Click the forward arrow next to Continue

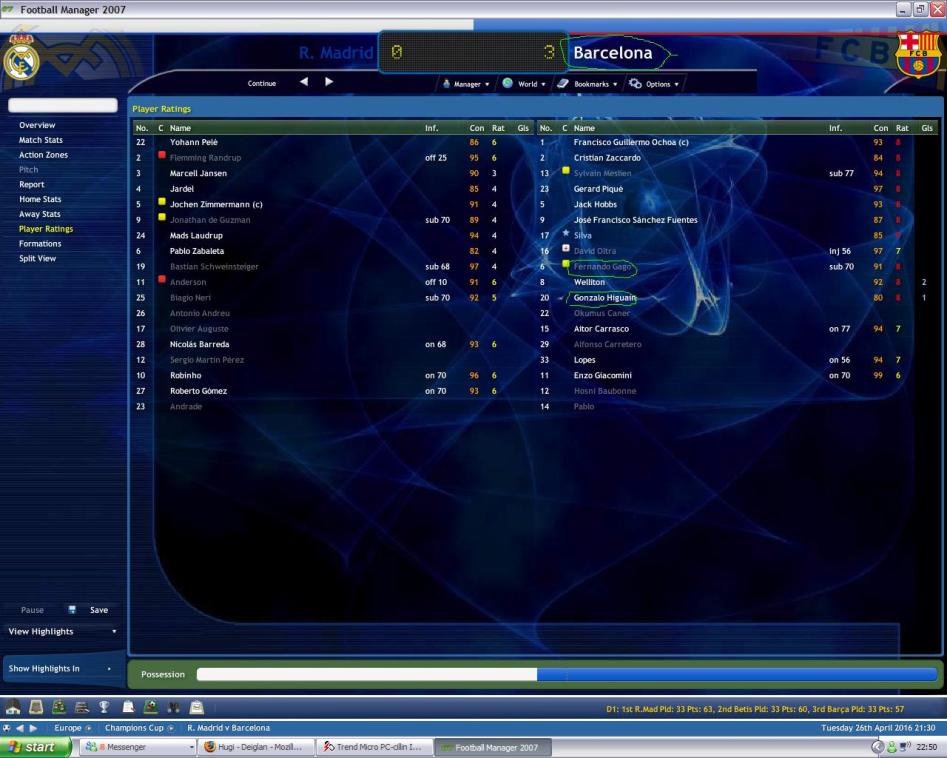329,82
